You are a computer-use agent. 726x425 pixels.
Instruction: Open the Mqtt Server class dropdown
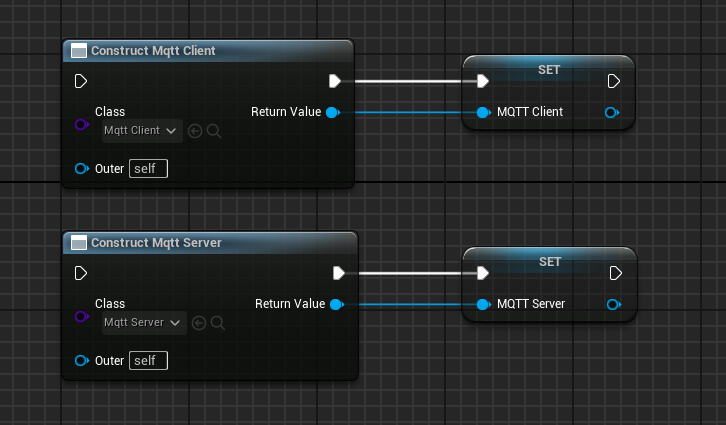click(x=143, y=322)
